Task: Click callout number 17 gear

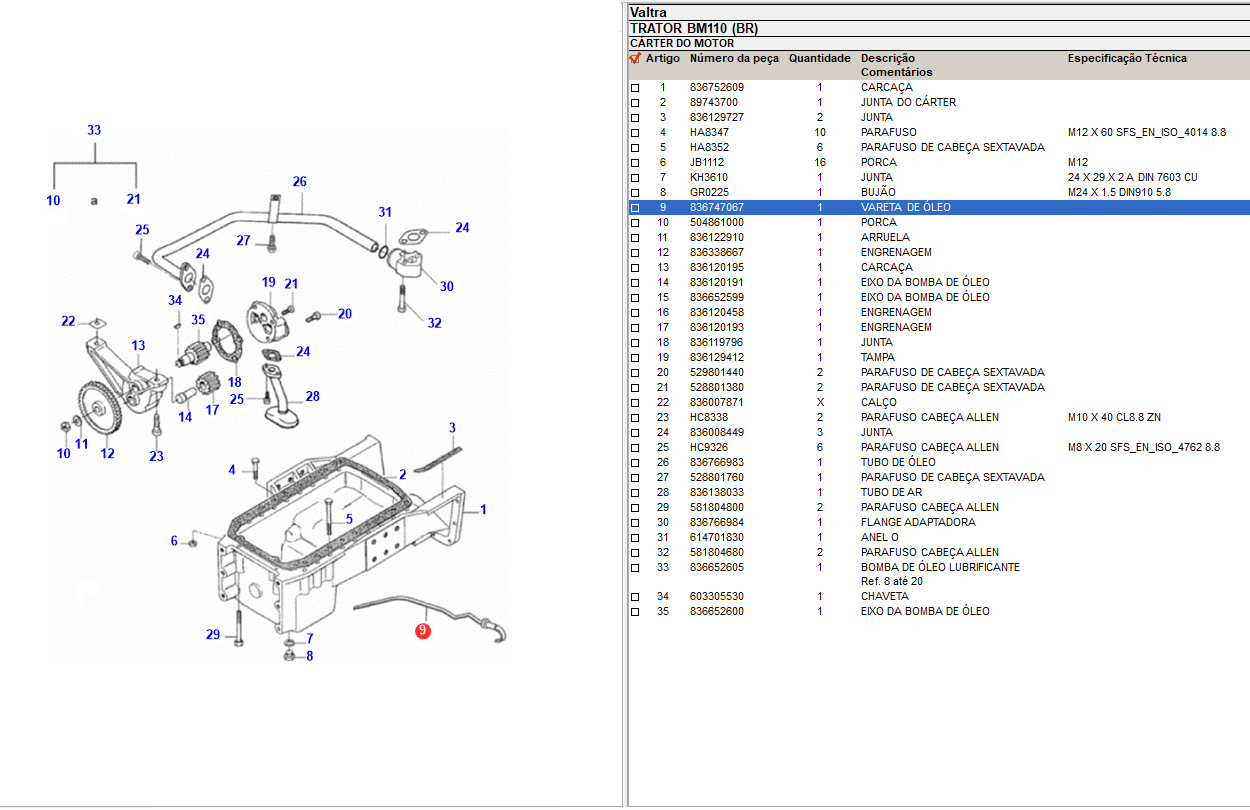Action: point(212,410)
